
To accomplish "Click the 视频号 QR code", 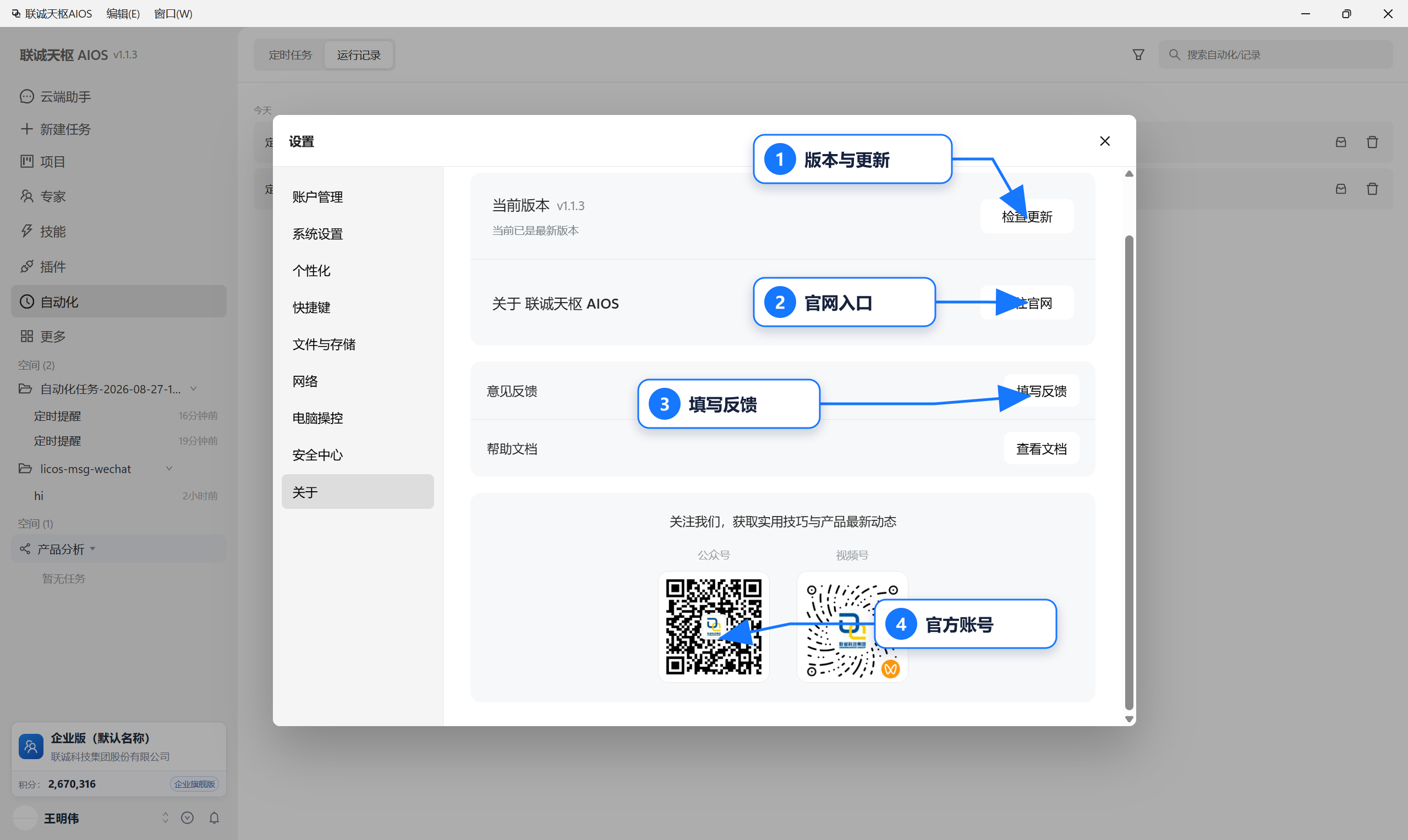I will click(x=852, y=627).
